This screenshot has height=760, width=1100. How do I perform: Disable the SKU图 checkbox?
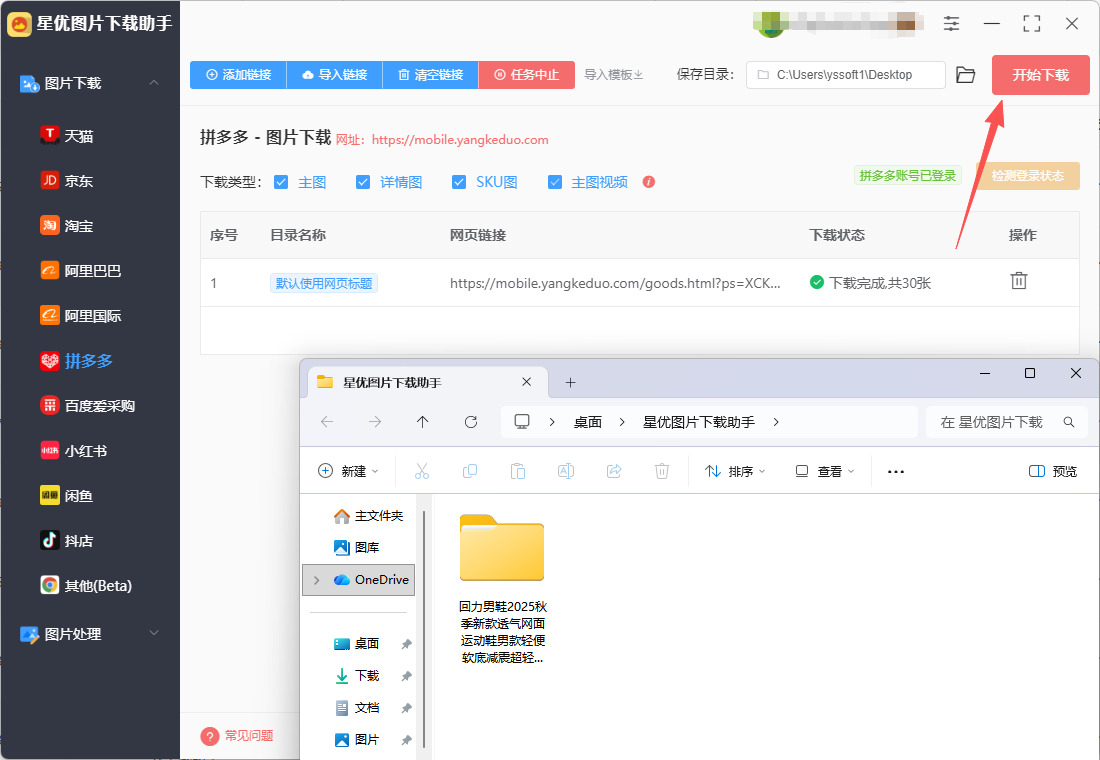click(x=459, y=182)
